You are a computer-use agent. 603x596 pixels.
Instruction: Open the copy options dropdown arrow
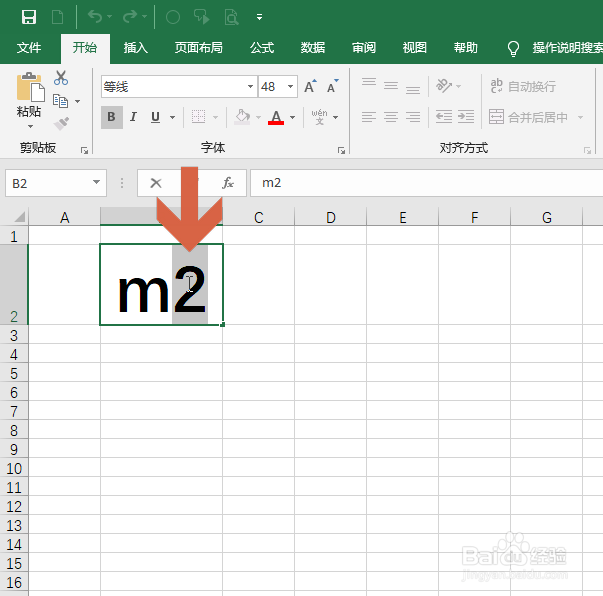[77, 101]
